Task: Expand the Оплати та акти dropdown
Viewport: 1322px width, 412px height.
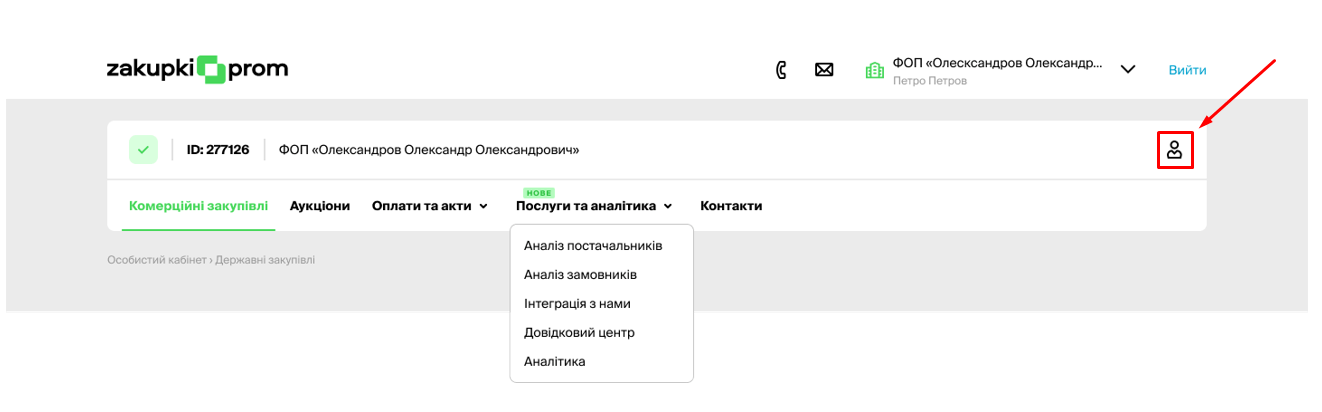Action: [x=429, y=206]
